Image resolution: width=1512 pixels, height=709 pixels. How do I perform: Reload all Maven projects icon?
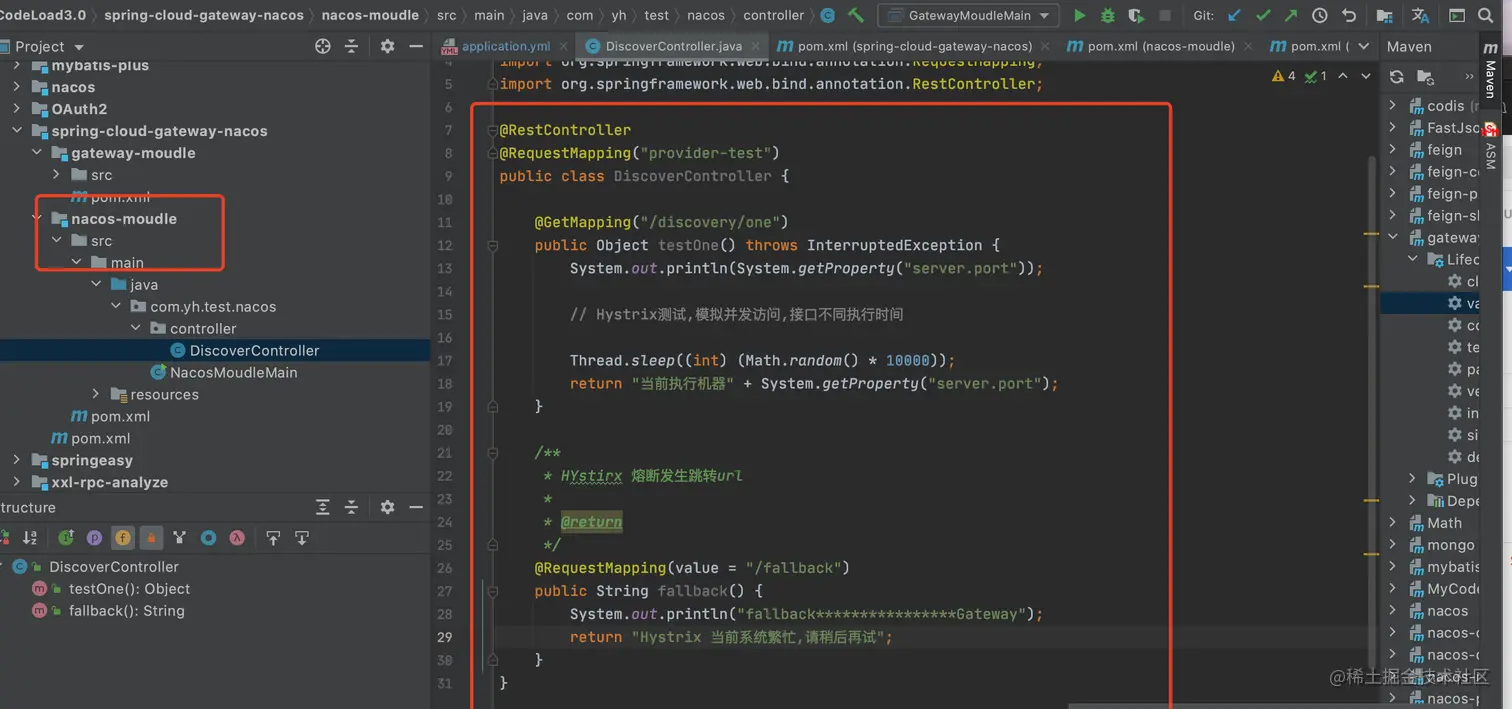[x=1397, y=76]
